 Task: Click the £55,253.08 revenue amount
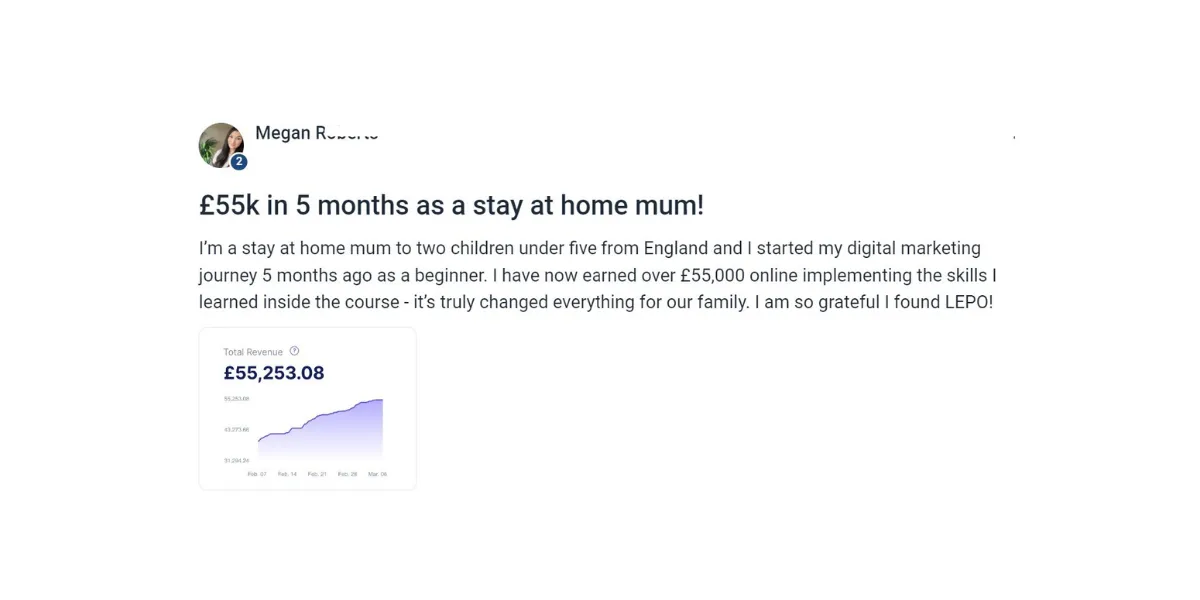point(274,373)
